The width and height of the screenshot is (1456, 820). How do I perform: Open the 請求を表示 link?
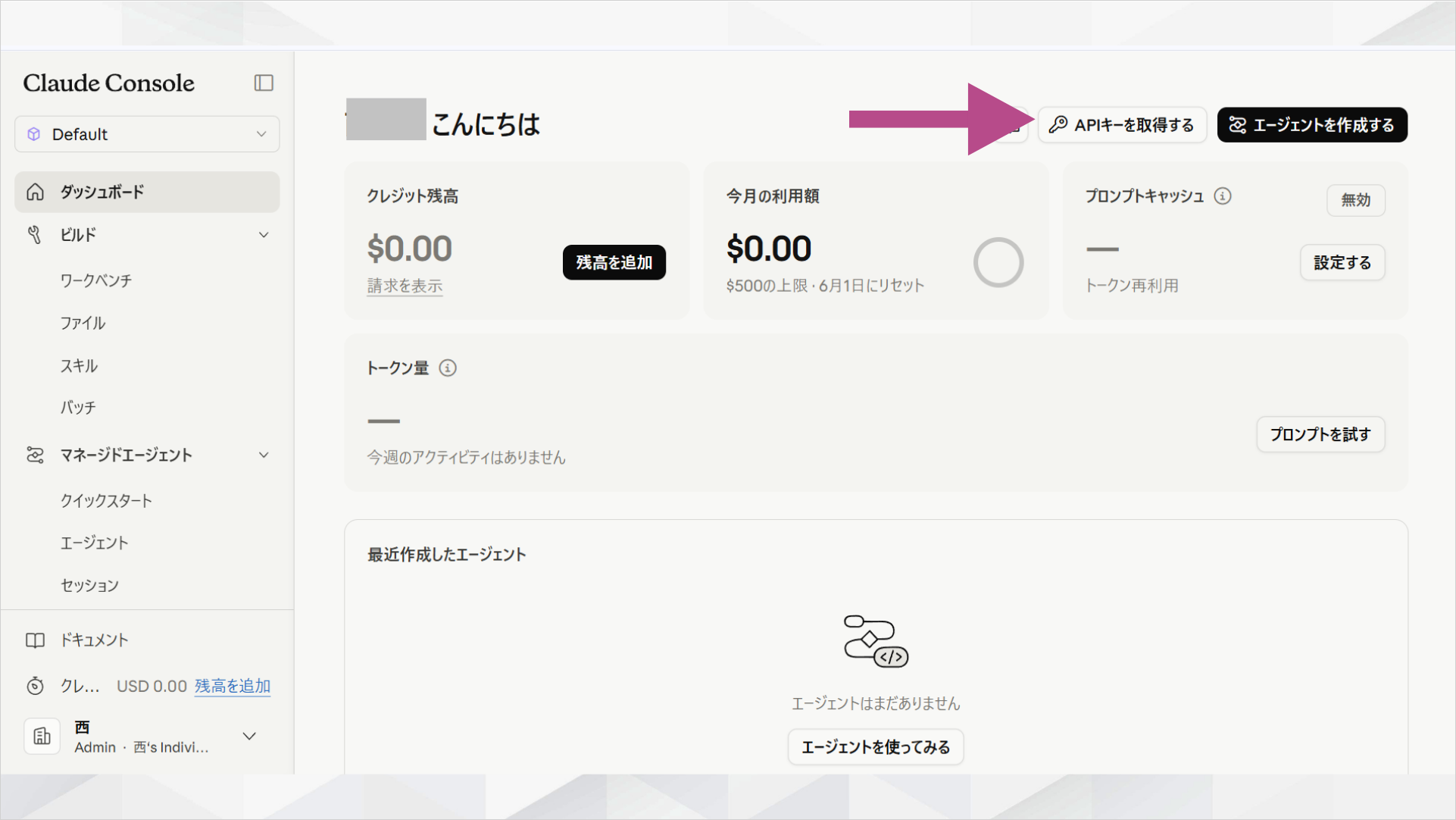click(x=405, y=286)
